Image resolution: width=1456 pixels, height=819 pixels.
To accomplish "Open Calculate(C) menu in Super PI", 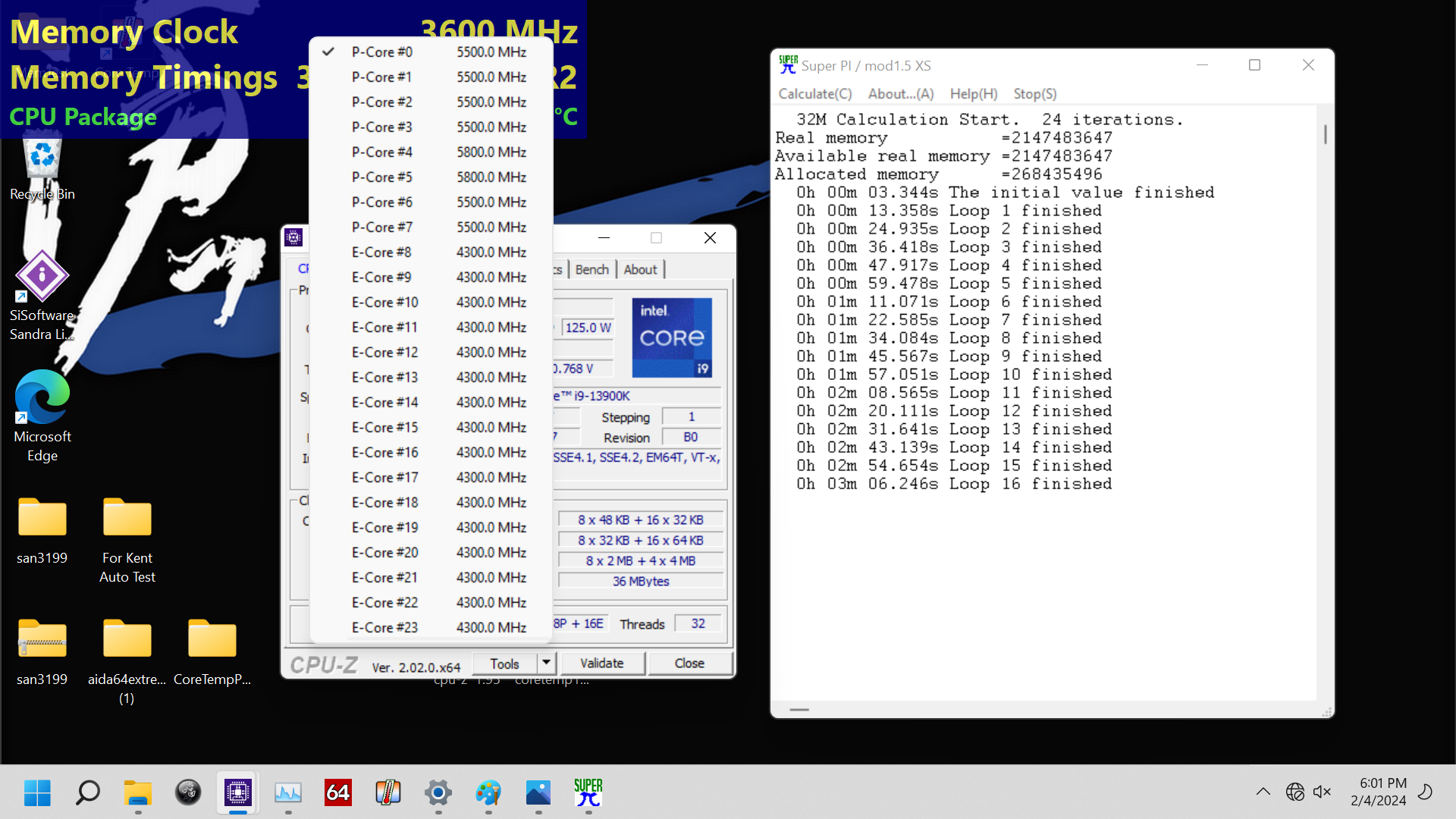I will [x=815, y=94].
